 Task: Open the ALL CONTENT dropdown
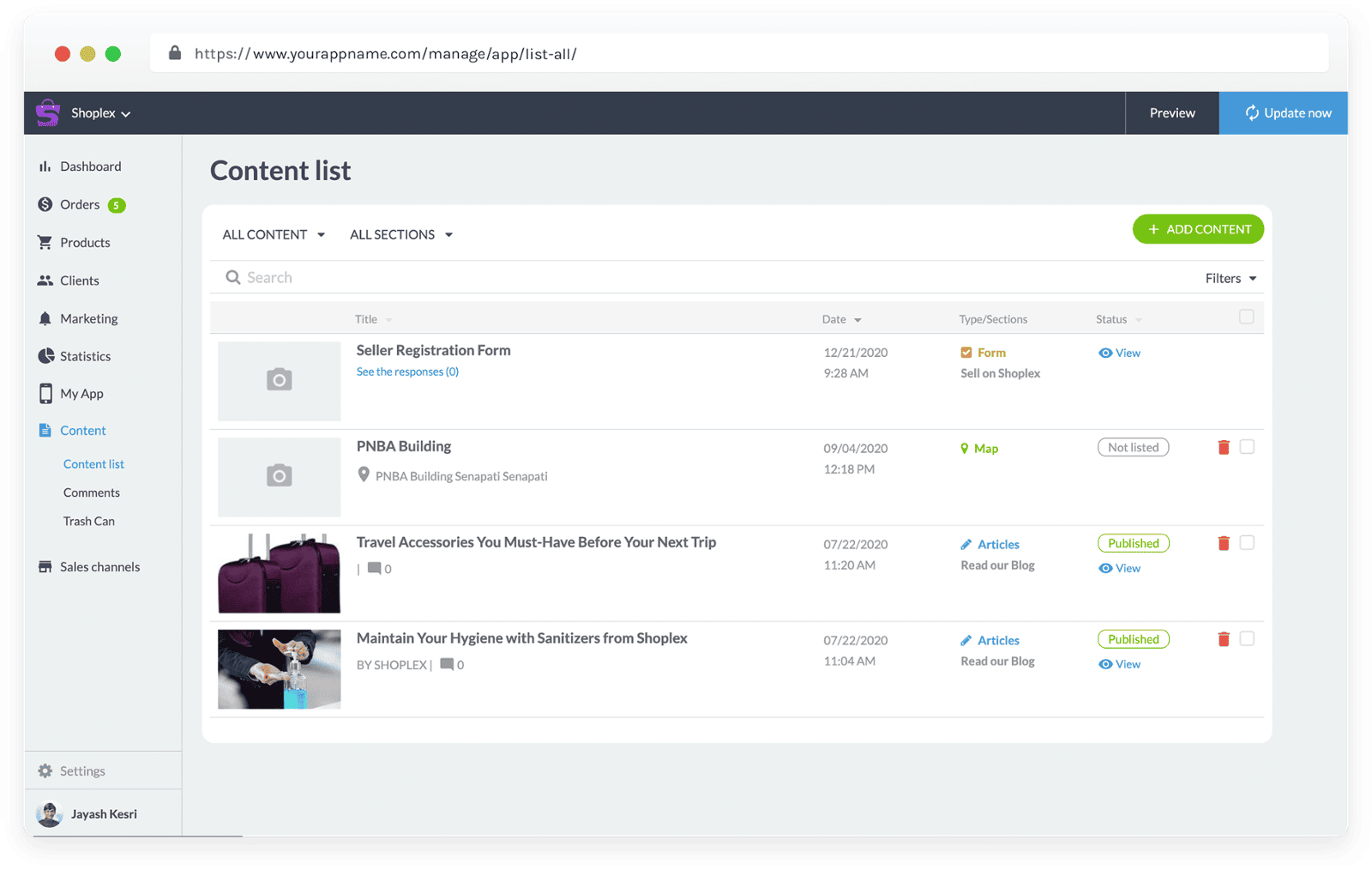click(273, 233)
